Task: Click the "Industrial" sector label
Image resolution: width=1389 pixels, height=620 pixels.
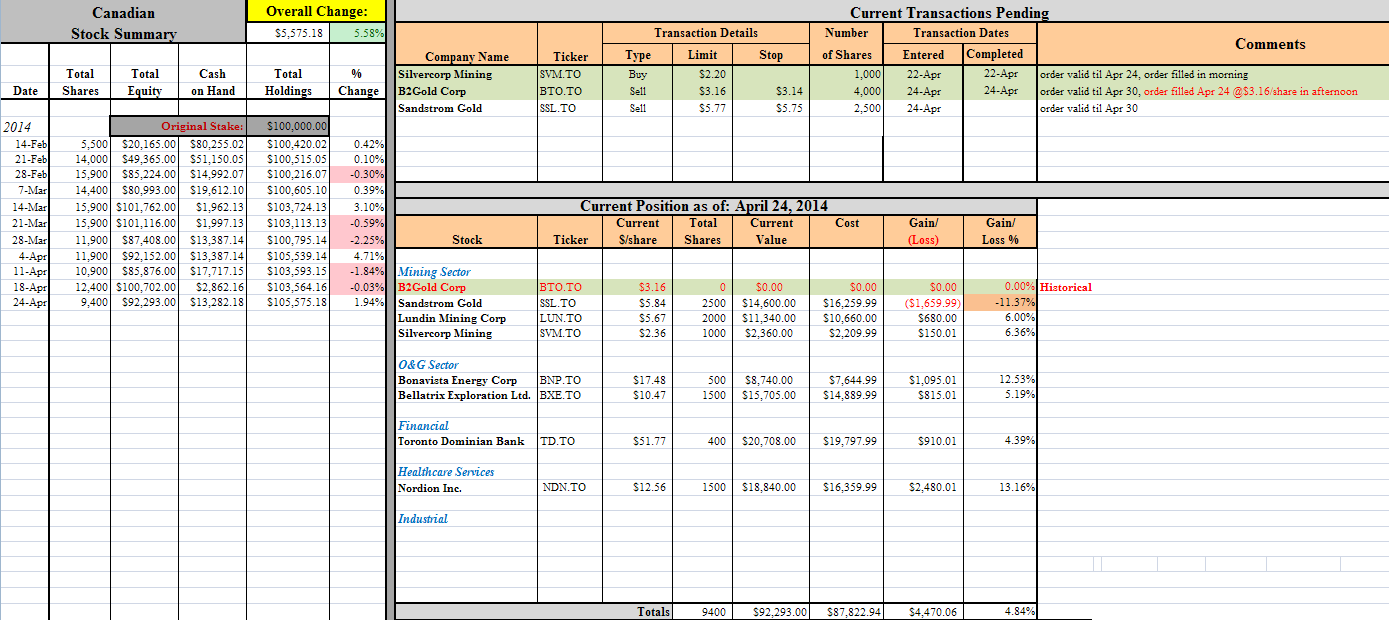Action: click(423, 519)
